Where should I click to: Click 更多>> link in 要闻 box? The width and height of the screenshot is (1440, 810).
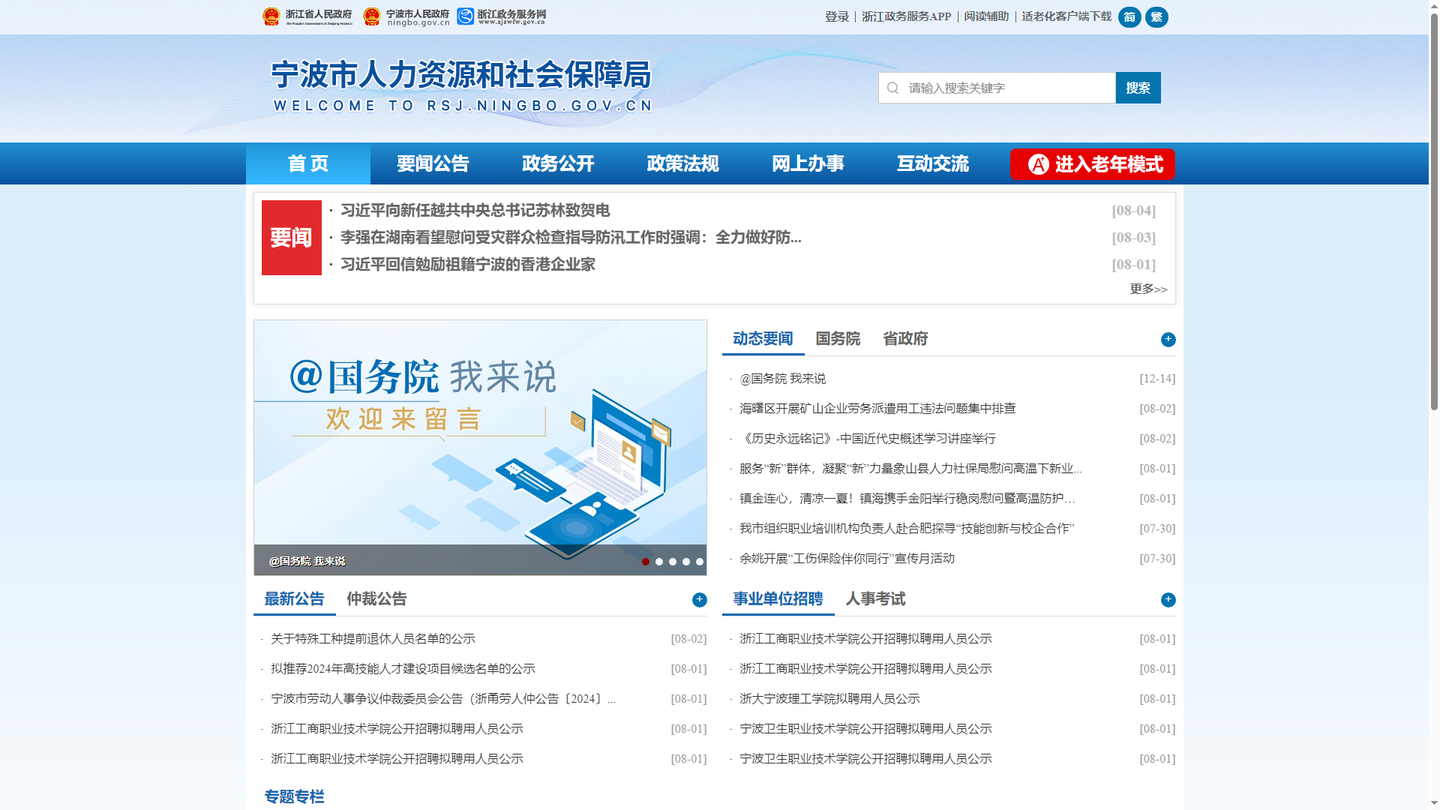(x=1149, y=289)
